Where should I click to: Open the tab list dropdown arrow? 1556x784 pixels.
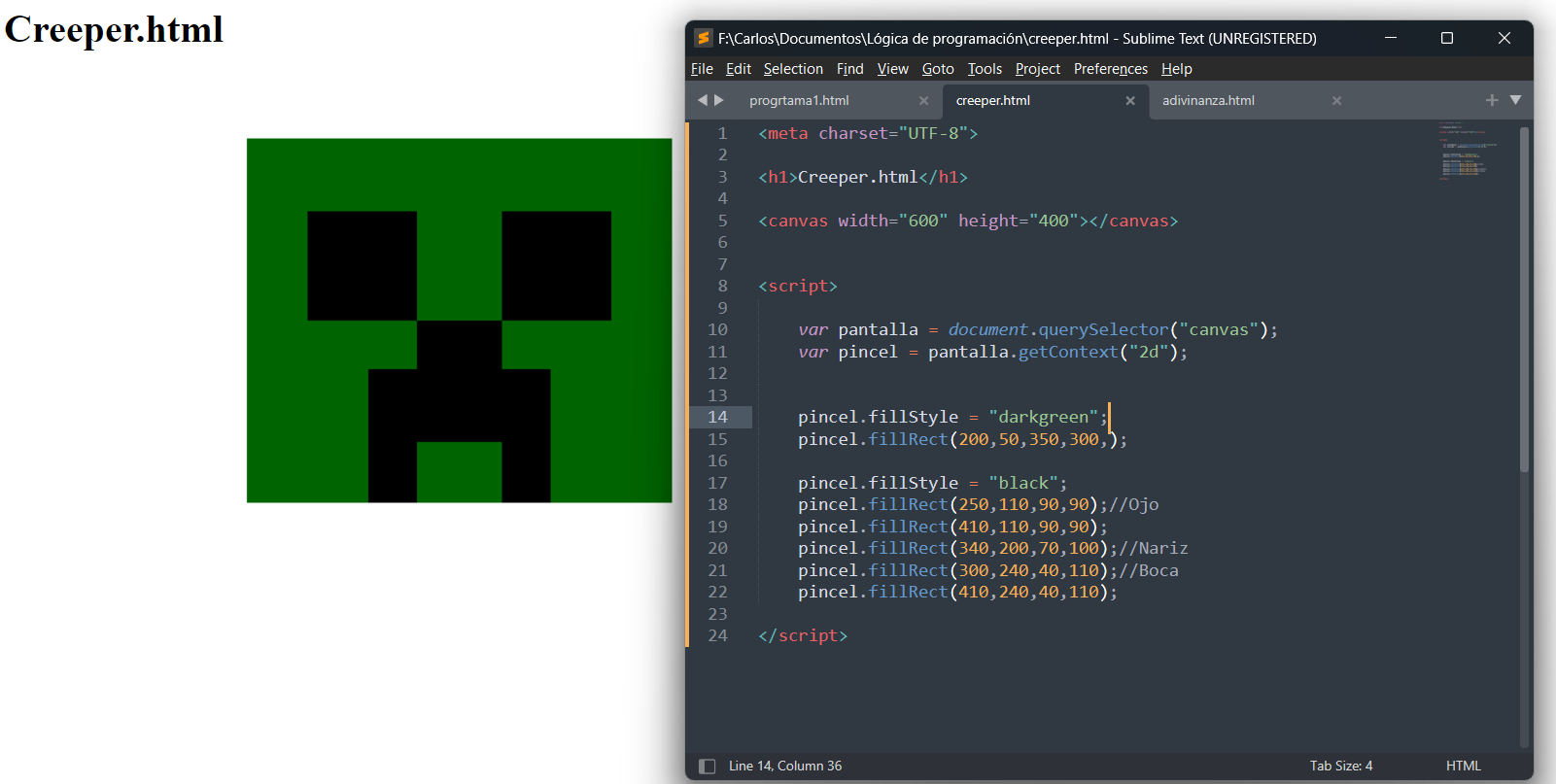[1515, 100]
